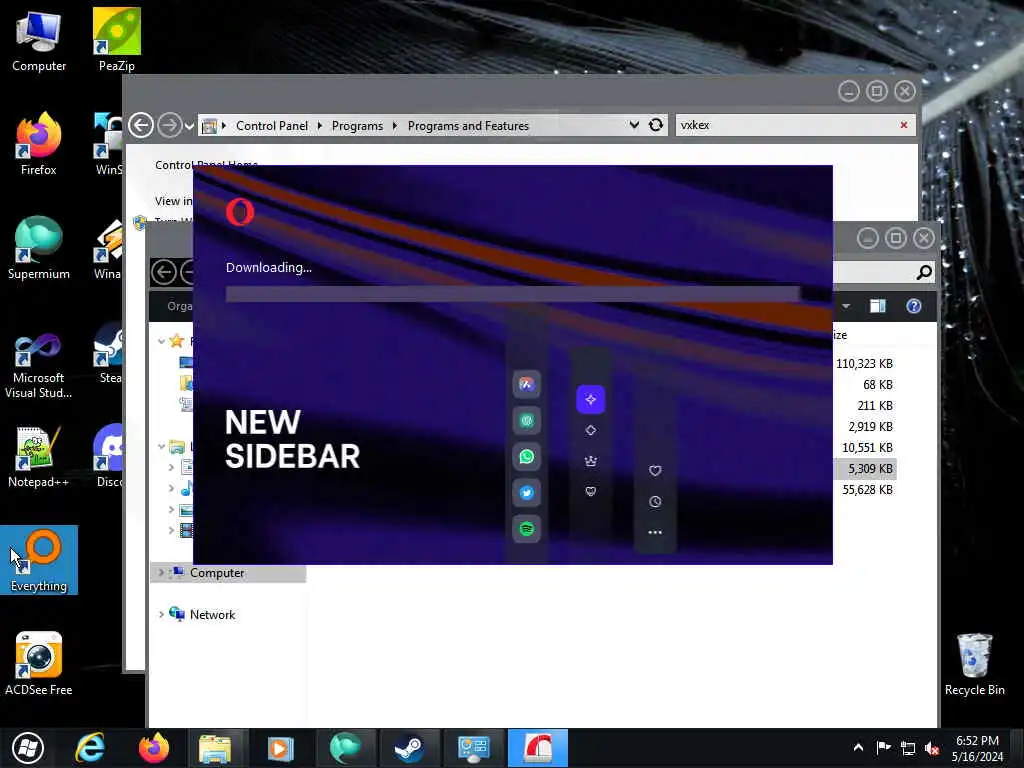This screenshot has width=1024, height=768.
Task: Open the recent pages dropdown in Control Panel
Action: (189, 126)
